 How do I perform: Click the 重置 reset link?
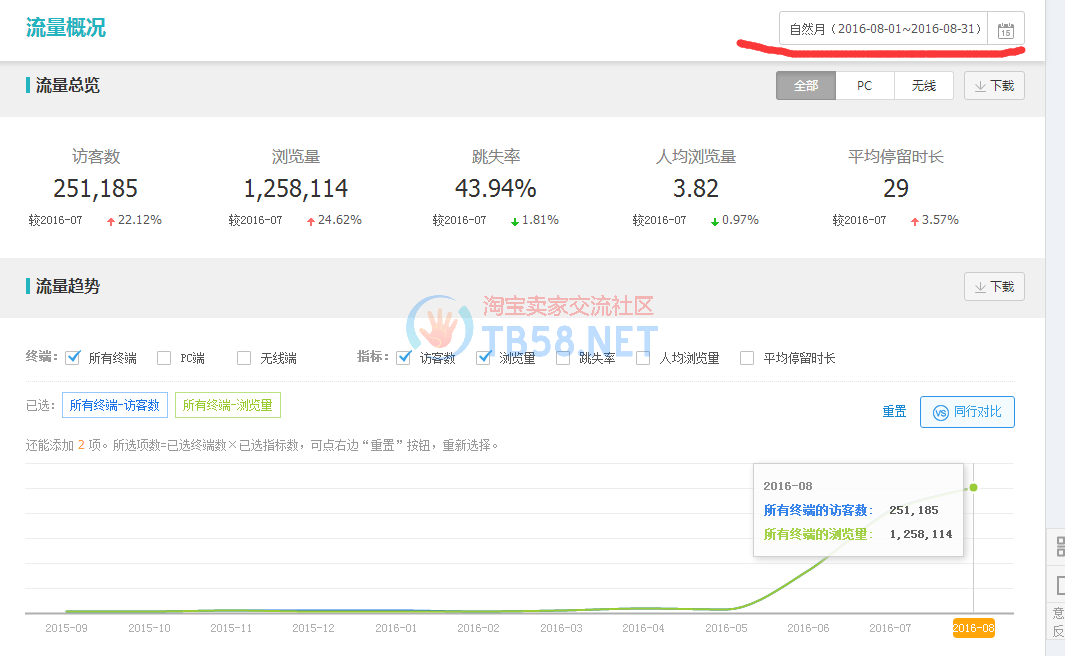894,412
